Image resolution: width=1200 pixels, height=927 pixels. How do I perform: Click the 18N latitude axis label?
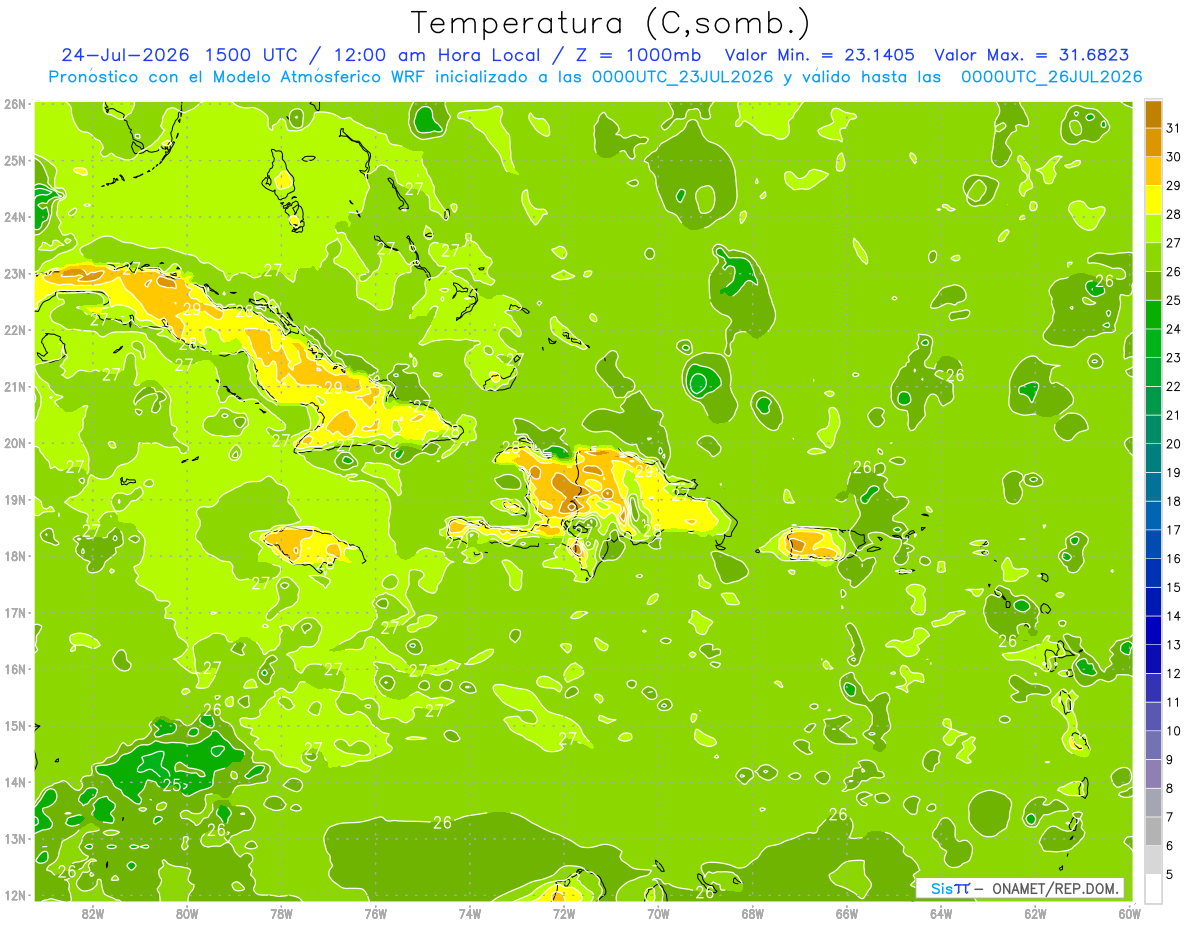(x=14, y=556)
